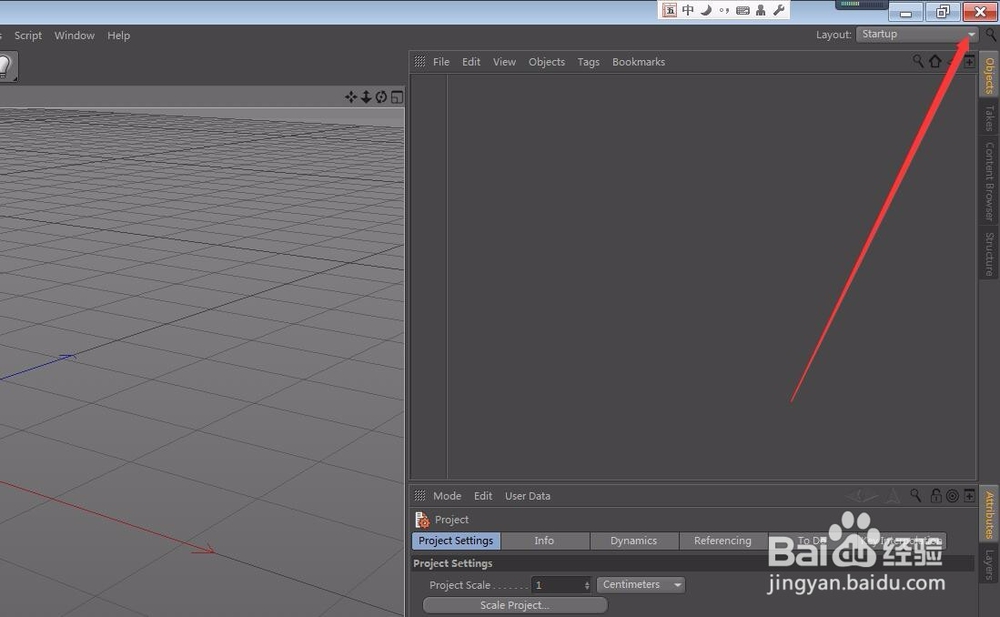Toggle the IME Chinese/English 中 icon
The image size is (1000, 617).
click(x=688, y=10)
